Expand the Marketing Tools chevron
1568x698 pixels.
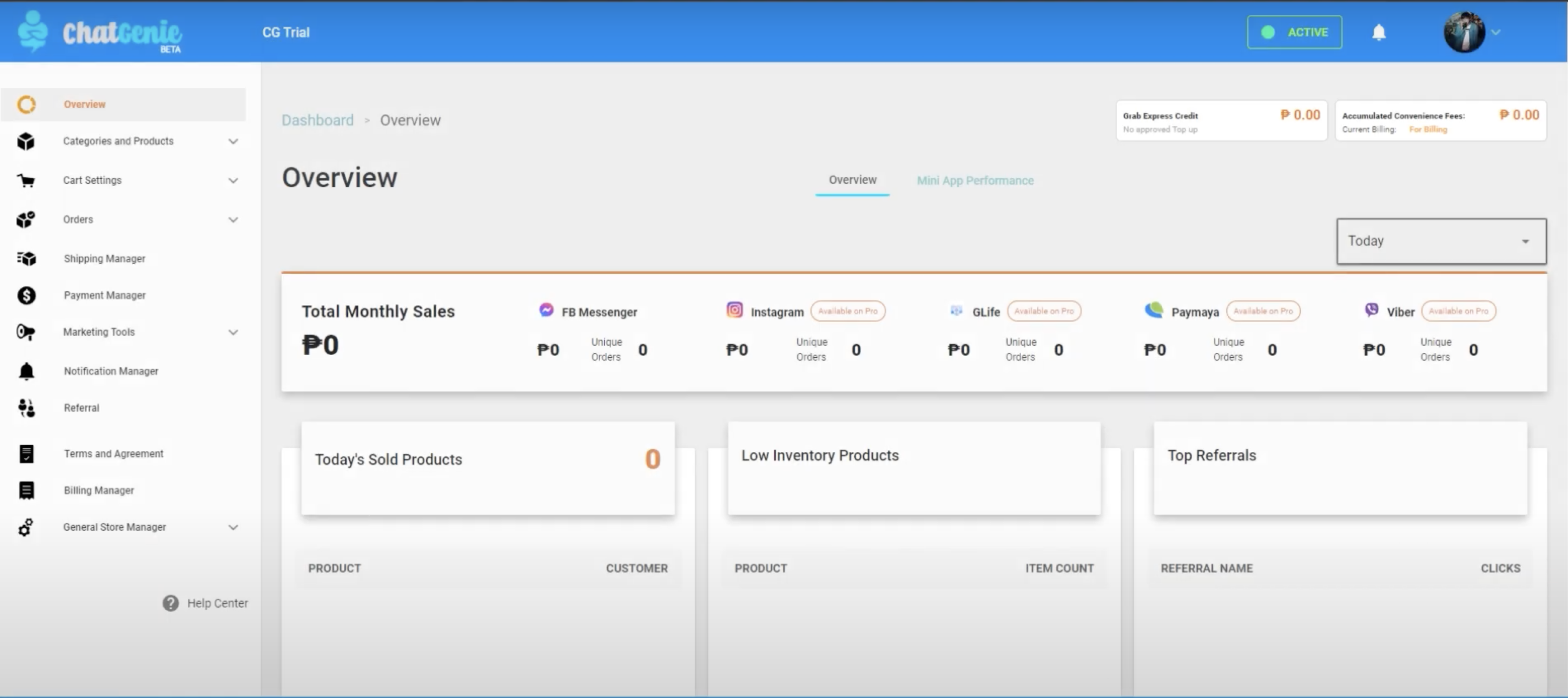coord(233,332)
